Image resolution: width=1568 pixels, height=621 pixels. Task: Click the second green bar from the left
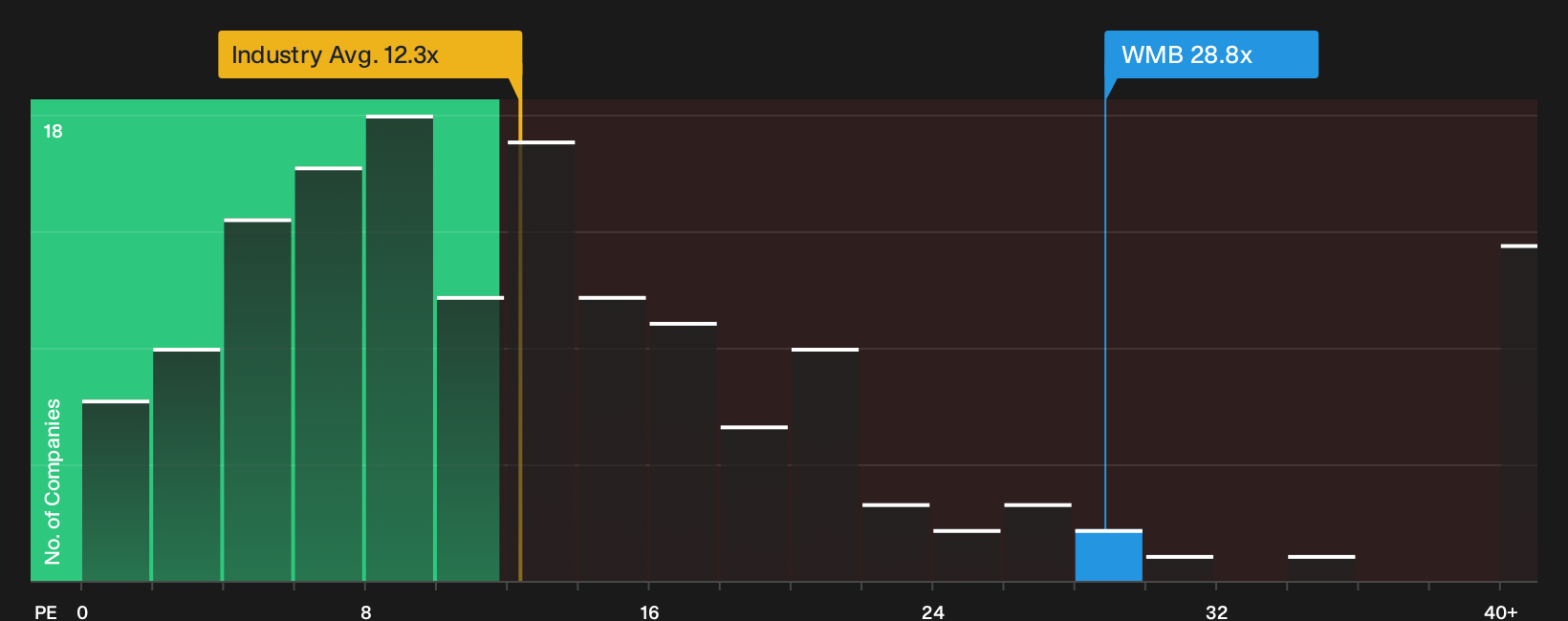(x=186, y=464)
